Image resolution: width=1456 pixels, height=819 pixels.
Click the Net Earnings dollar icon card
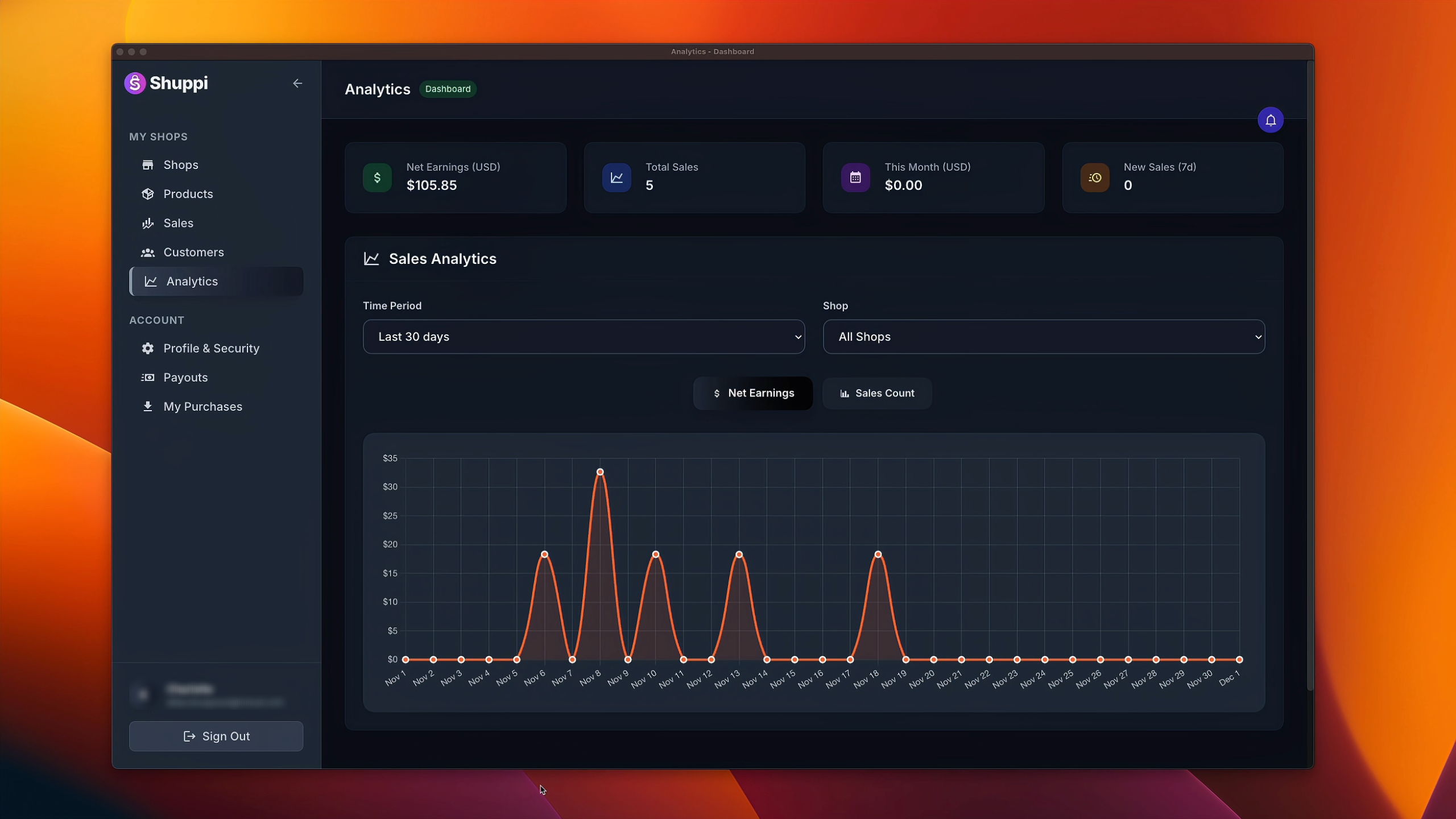point(377,178)
